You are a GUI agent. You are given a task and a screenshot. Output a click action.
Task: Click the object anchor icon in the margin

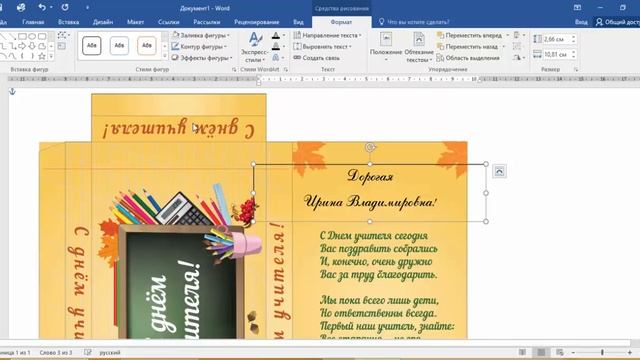[12, 92]
